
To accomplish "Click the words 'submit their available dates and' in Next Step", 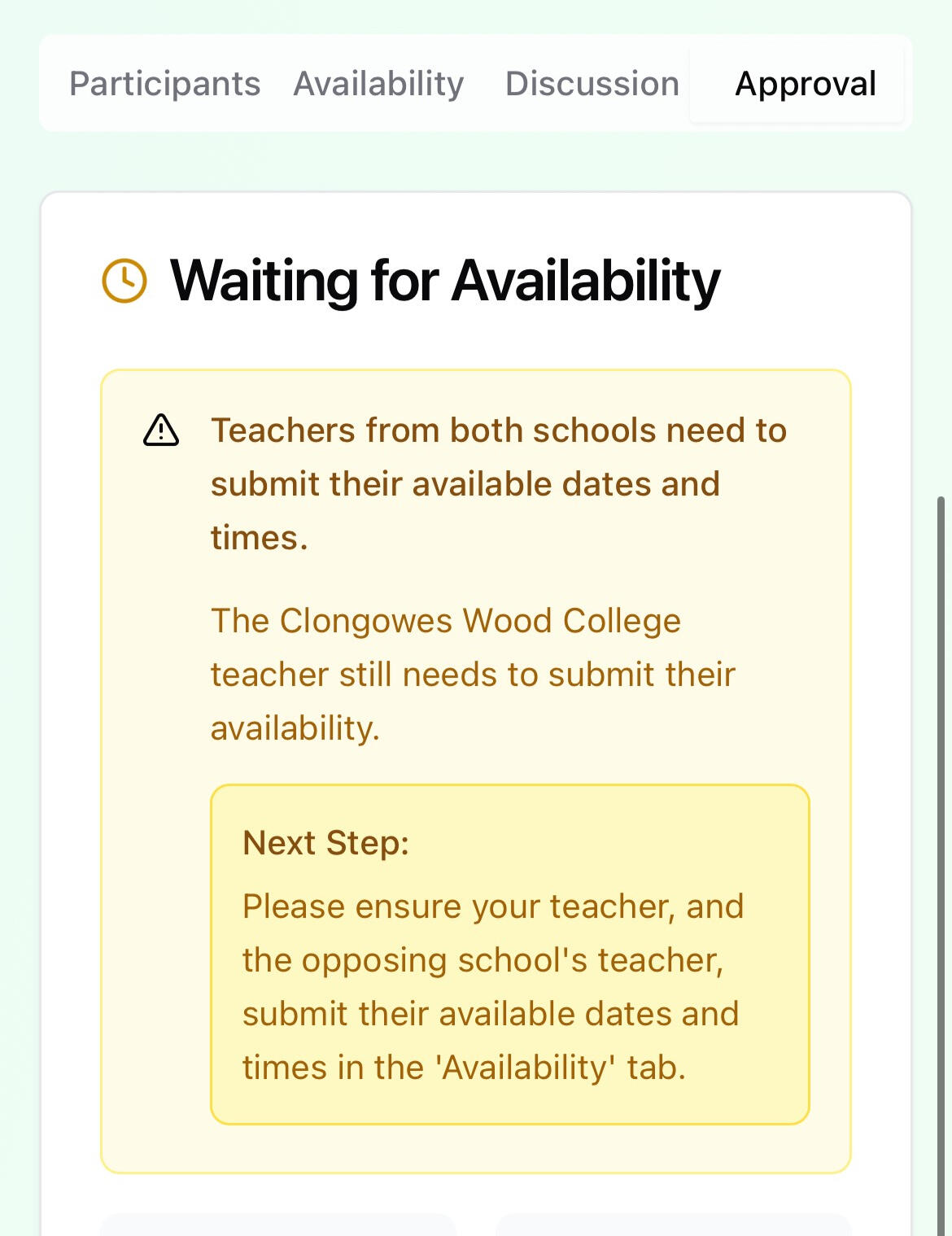I will click(491, 1014).
